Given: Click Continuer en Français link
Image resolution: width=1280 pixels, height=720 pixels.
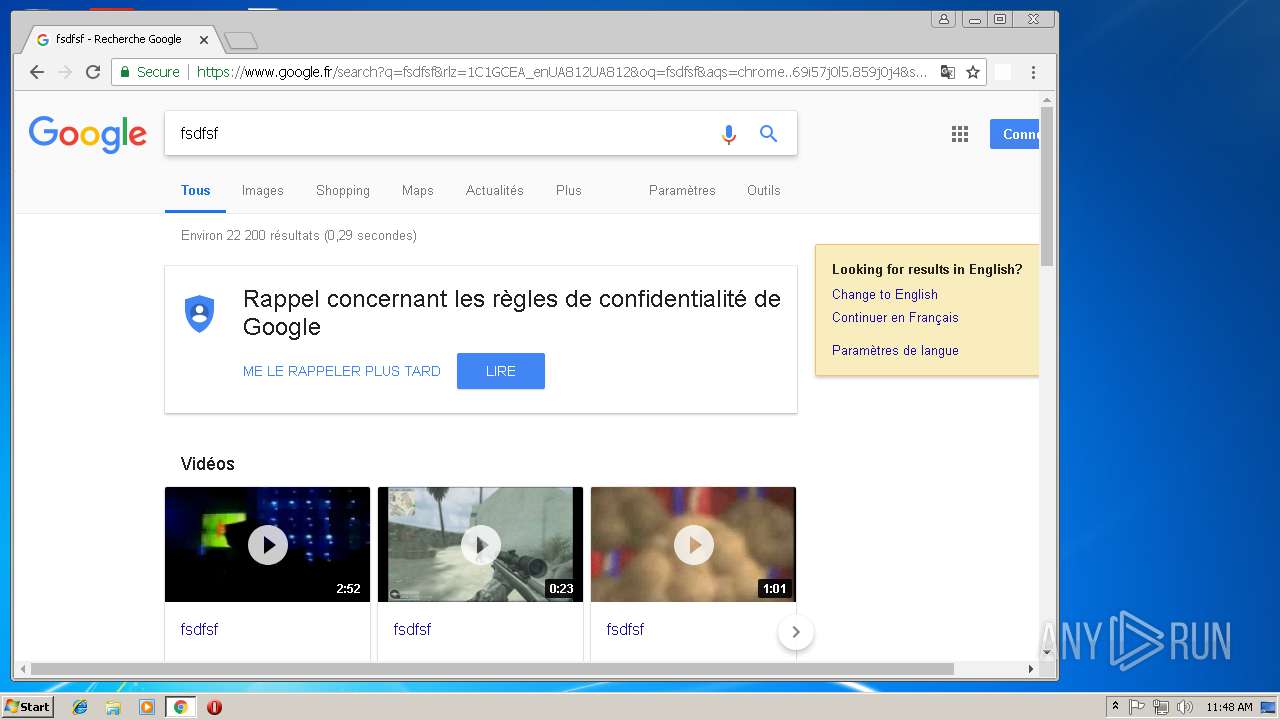Looking at the screenshot, I should pyautogui.click(x=895, y=317).
